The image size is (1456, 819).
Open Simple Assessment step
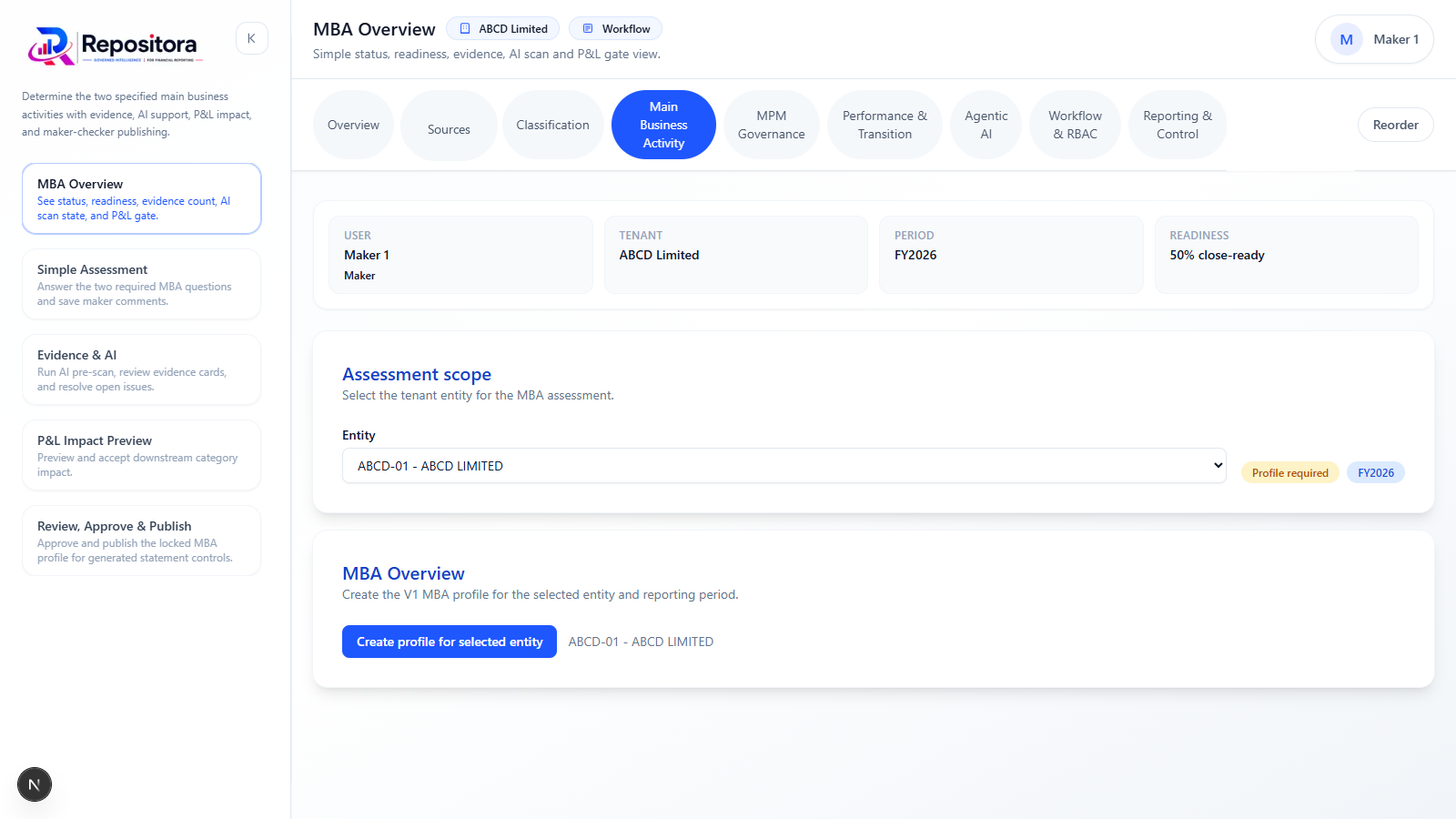click(142, 284)
